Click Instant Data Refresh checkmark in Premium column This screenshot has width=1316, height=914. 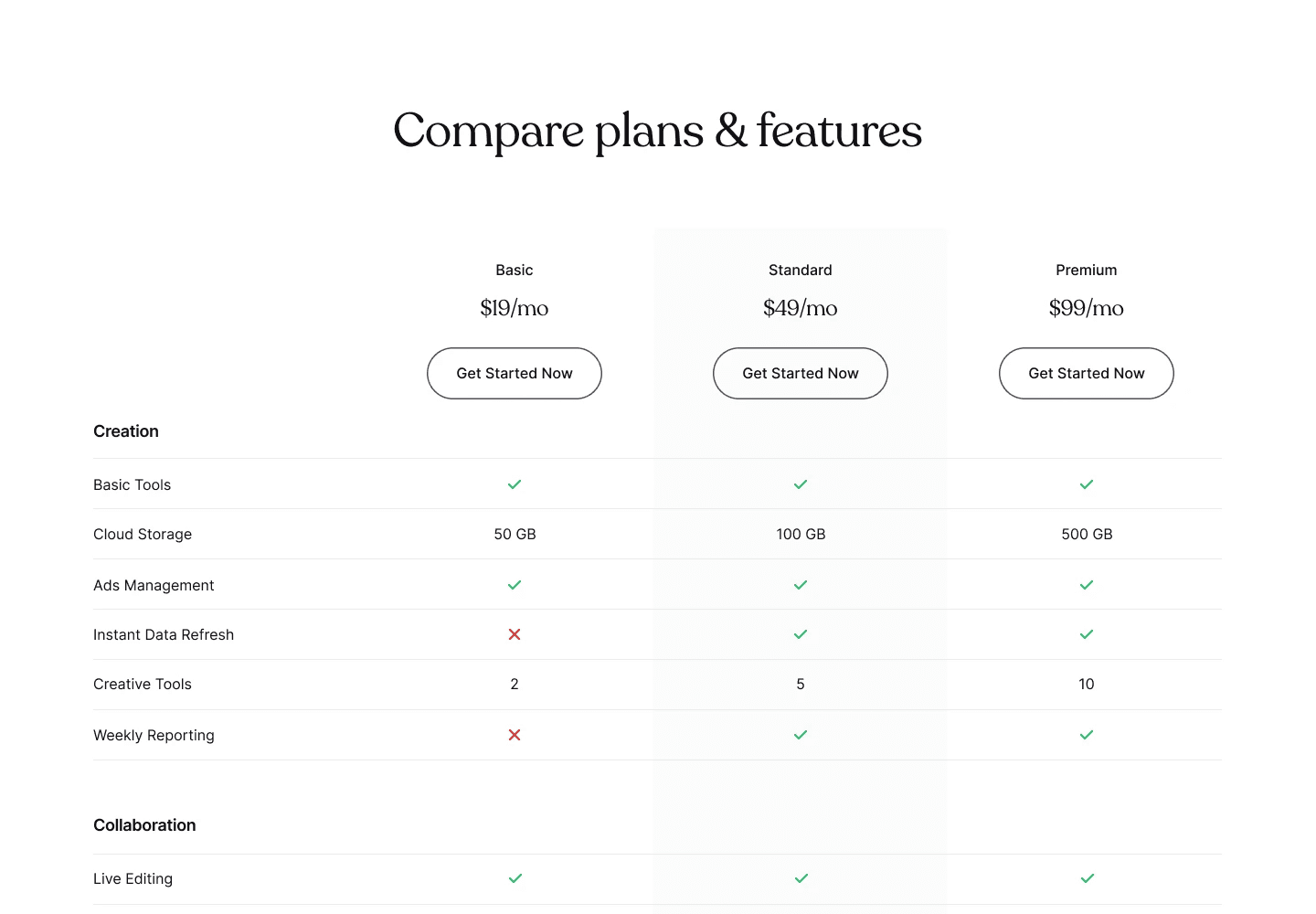(x=1087, y=634)
